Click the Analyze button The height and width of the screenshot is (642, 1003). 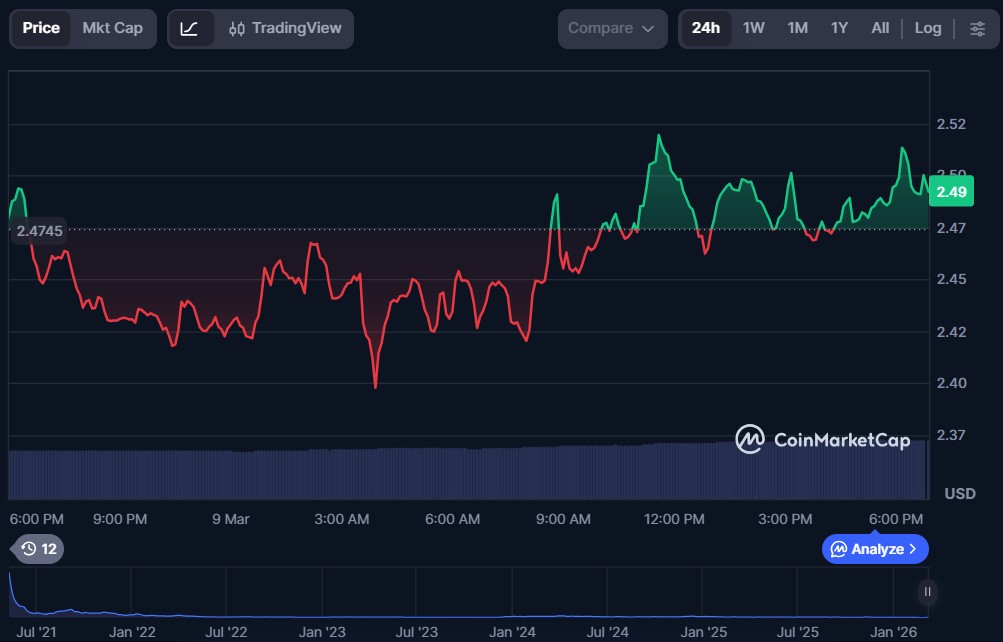875,549
